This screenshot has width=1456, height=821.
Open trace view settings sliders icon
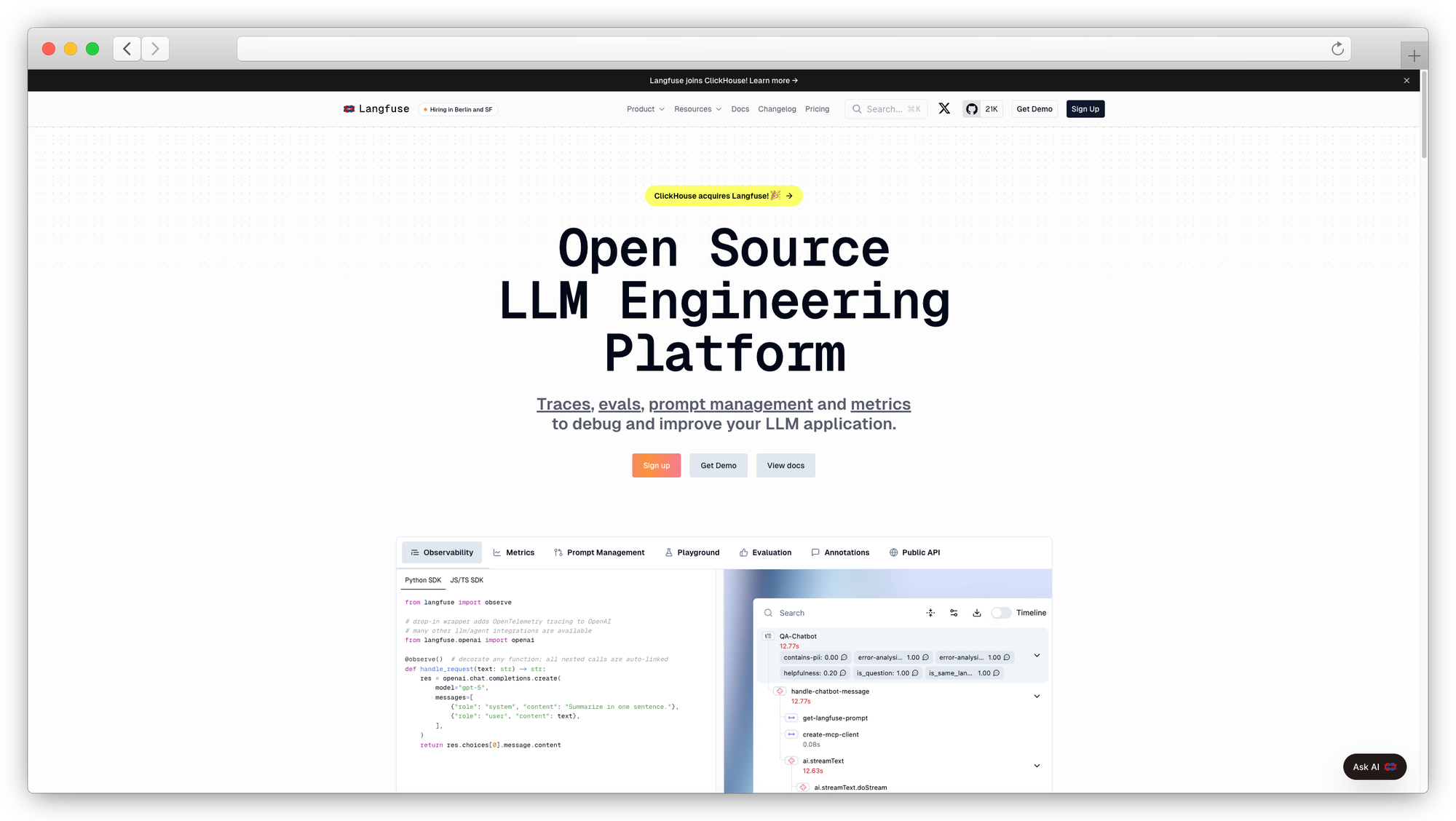click(954, 613)
